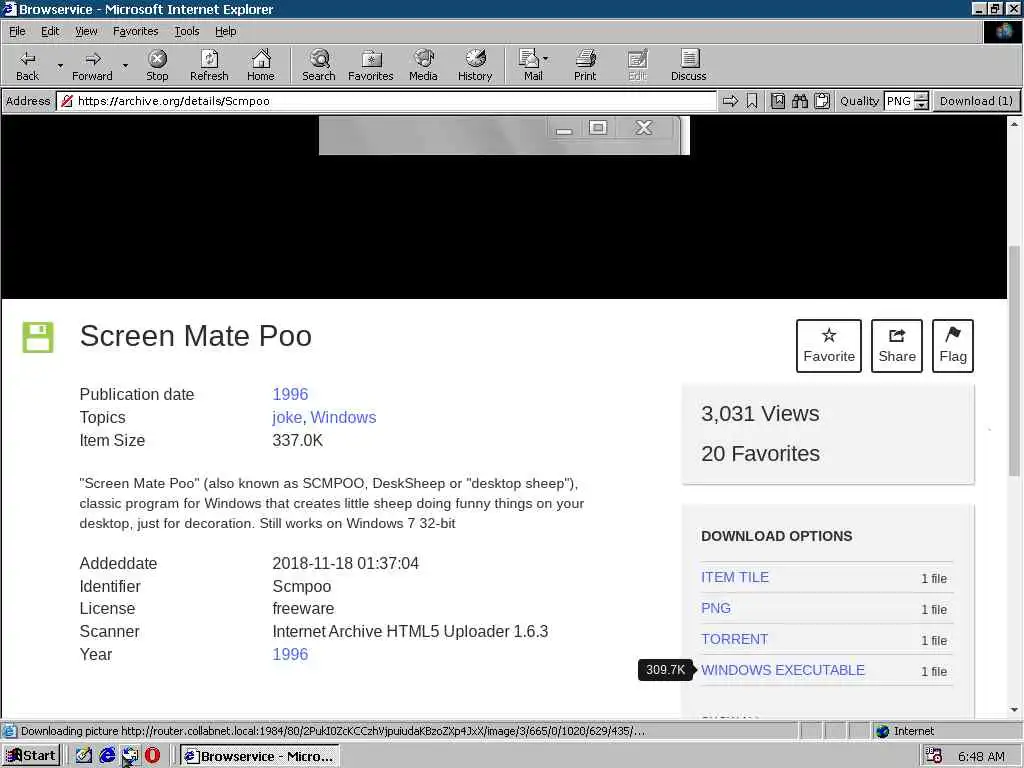Open the Tools menu

pyautogui.click(x=186, y=31)
